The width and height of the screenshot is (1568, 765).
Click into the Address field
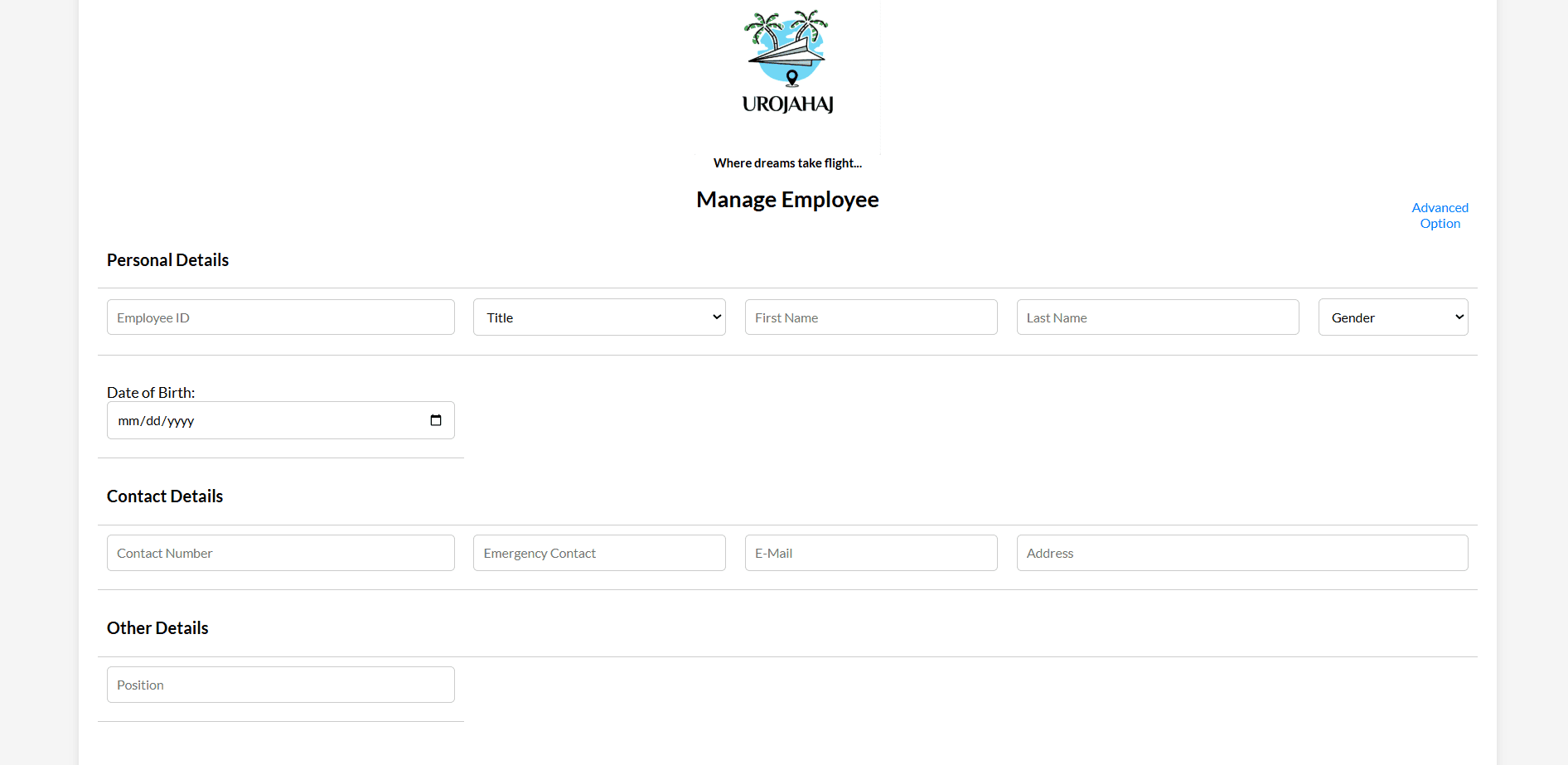point(1241,553)
